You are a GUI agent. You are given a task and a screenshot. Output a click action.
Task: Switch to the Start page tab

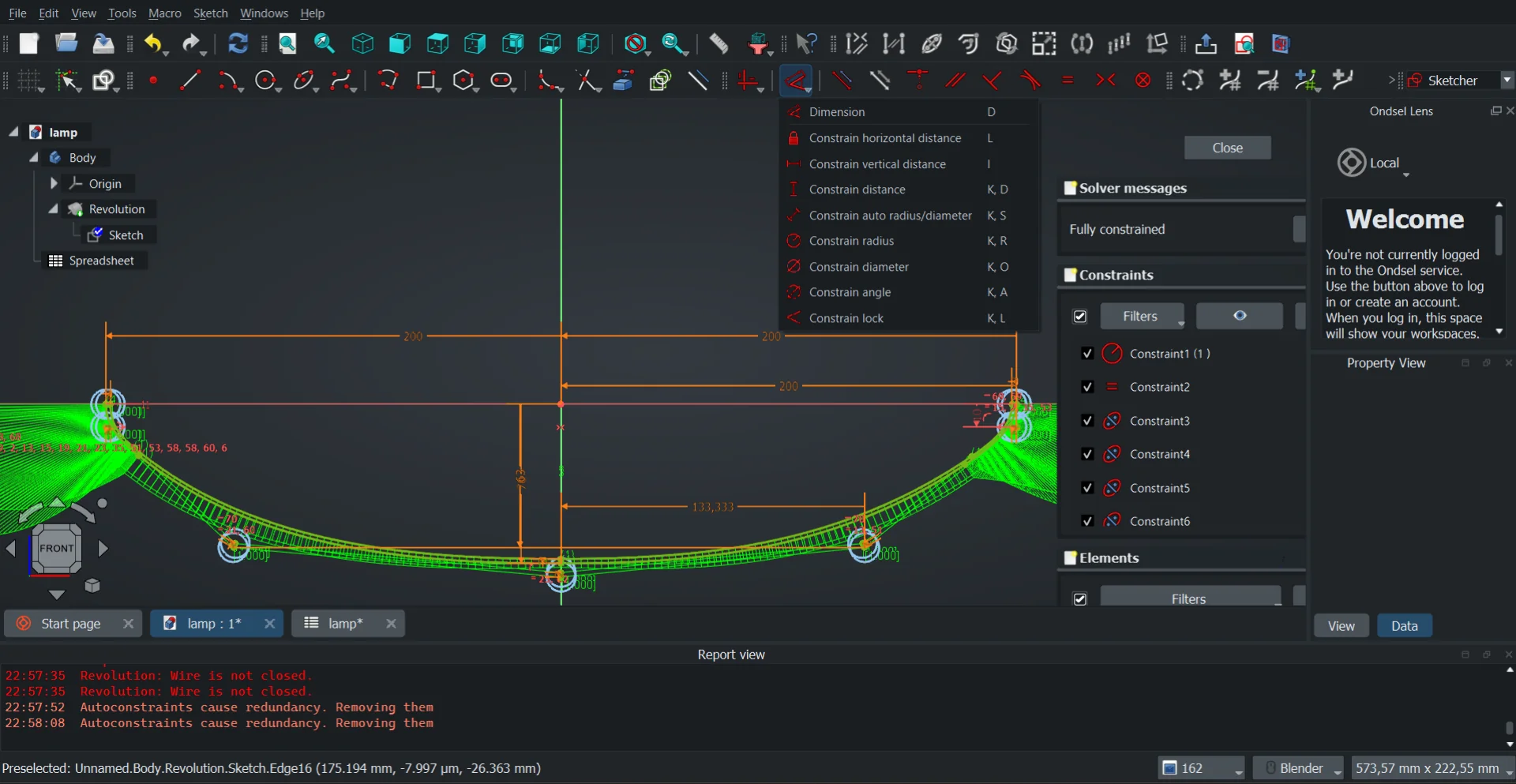click(71, 624)
